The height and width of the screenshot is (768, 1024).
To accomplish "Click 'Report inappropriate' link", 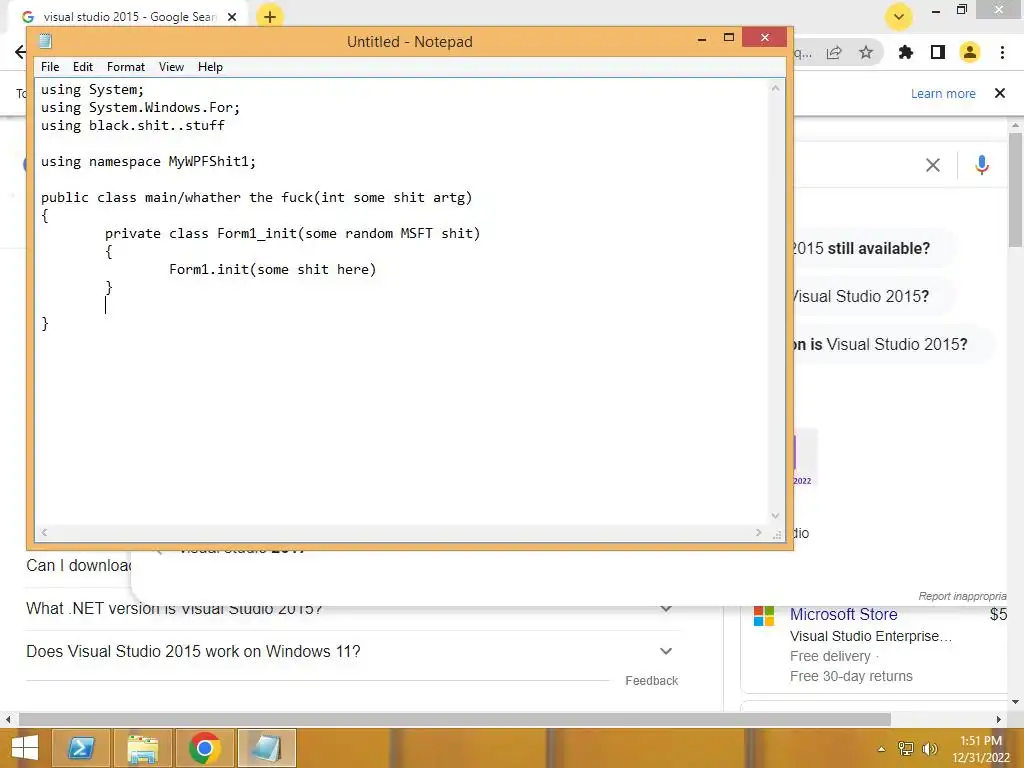I will pyautogui.click(x=962, y=596).
